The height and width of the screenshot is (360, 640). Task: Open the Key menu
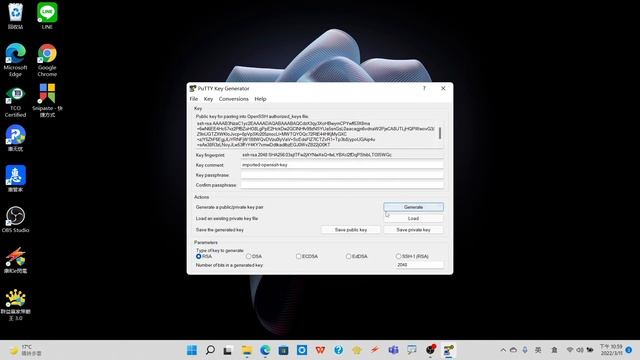(208, 99)
